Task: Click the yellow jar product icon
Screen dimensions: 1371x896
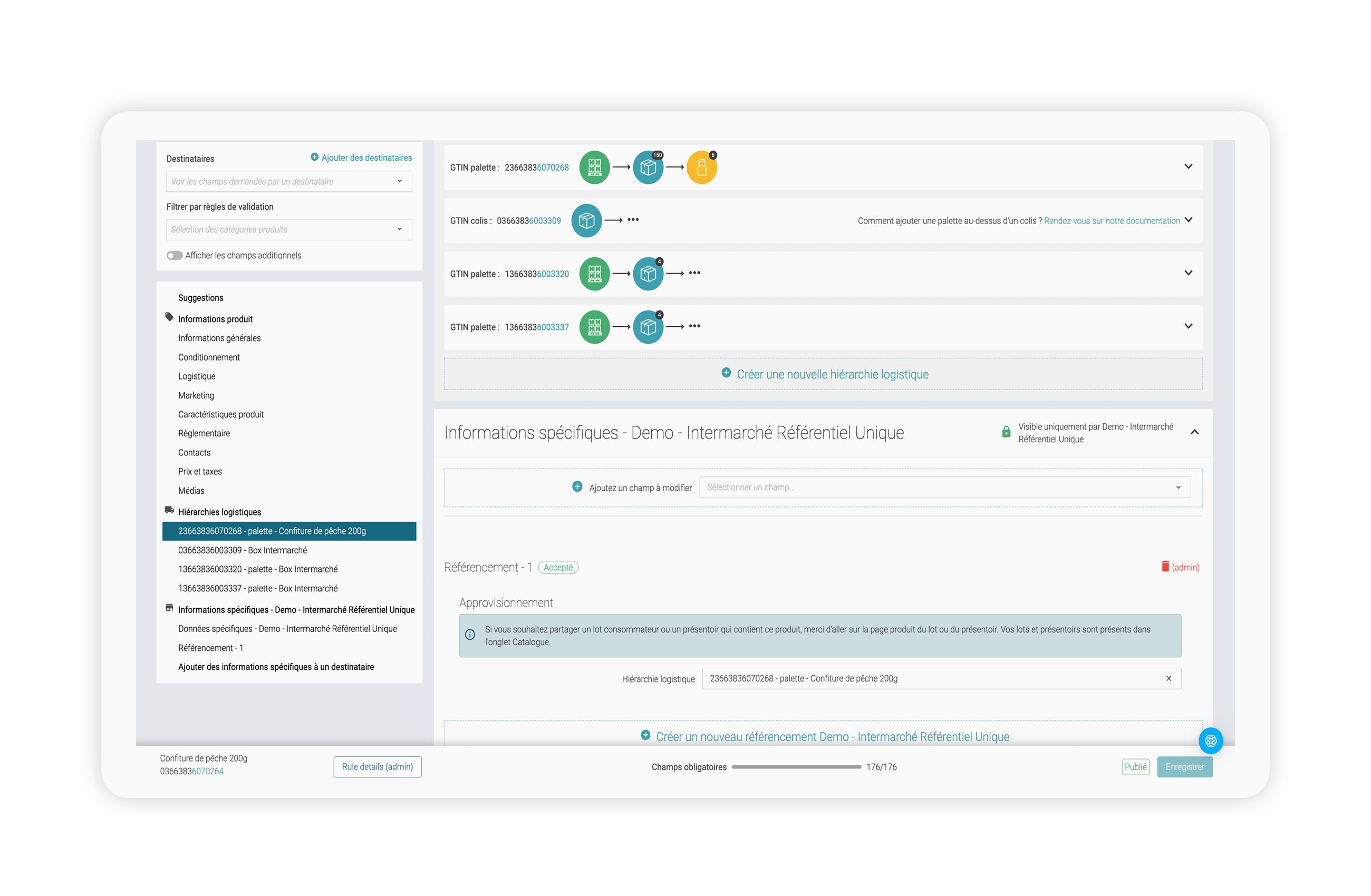Action: pos(702,168)
